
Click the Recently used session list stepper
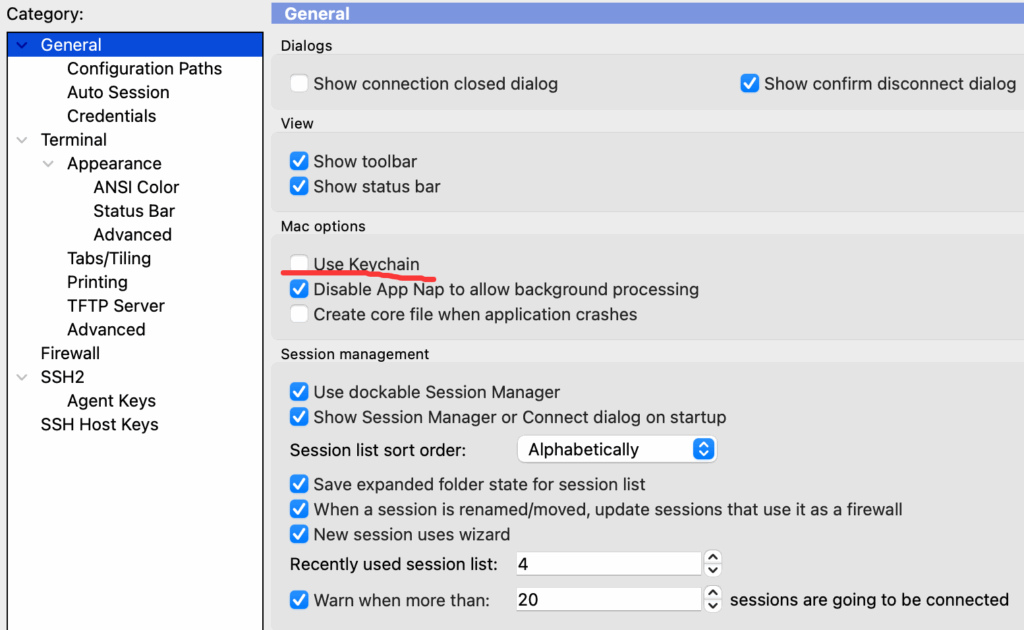coord(712,564)
